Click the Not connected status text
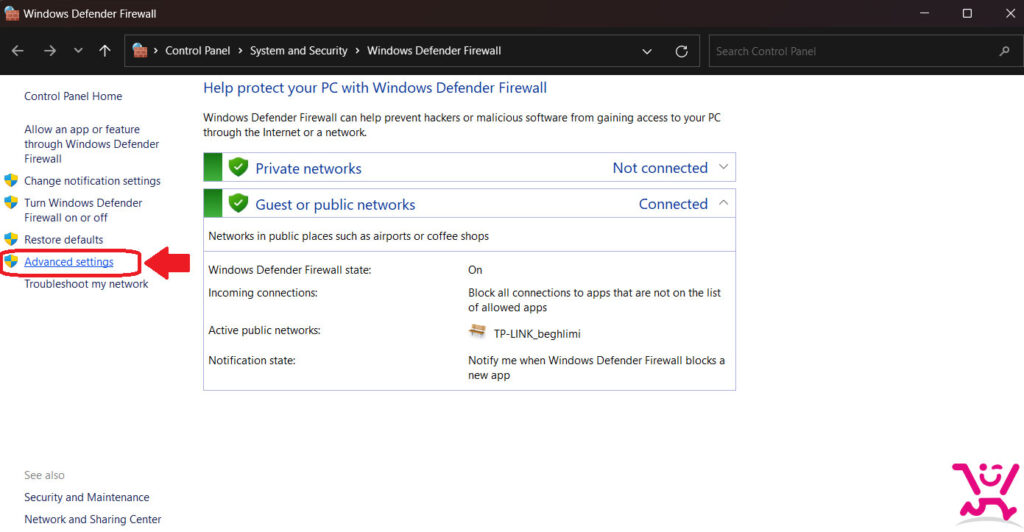The image size is (1024, 532). pyautogui.click(x=660, y=168)
